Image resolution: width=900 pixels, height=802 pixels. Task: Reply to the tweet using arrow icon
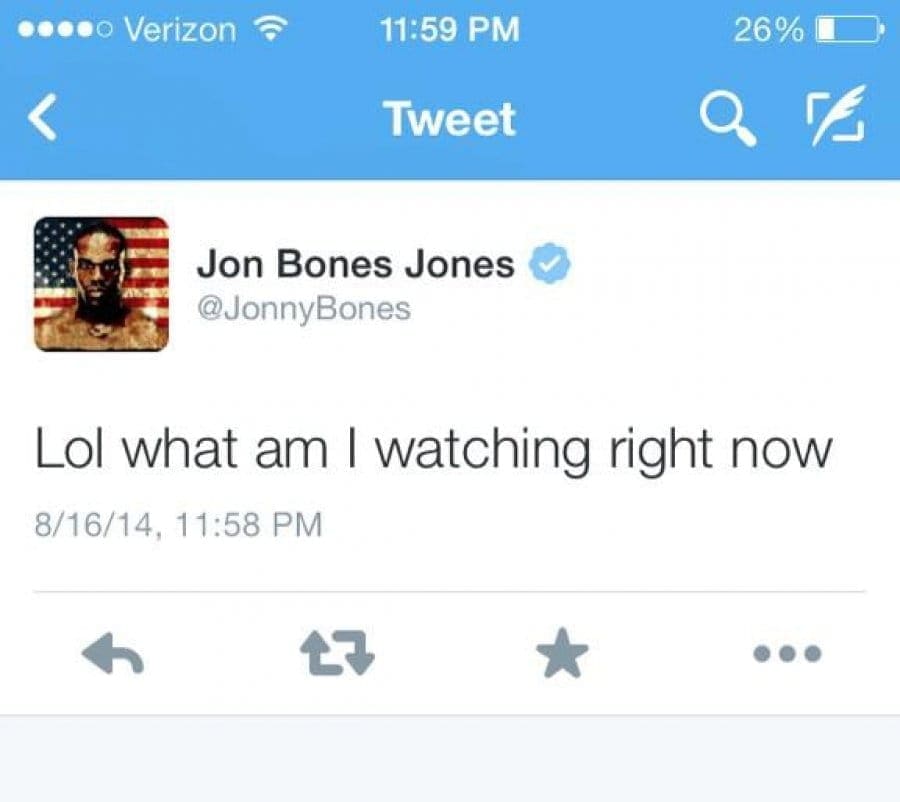click(112, 653)
